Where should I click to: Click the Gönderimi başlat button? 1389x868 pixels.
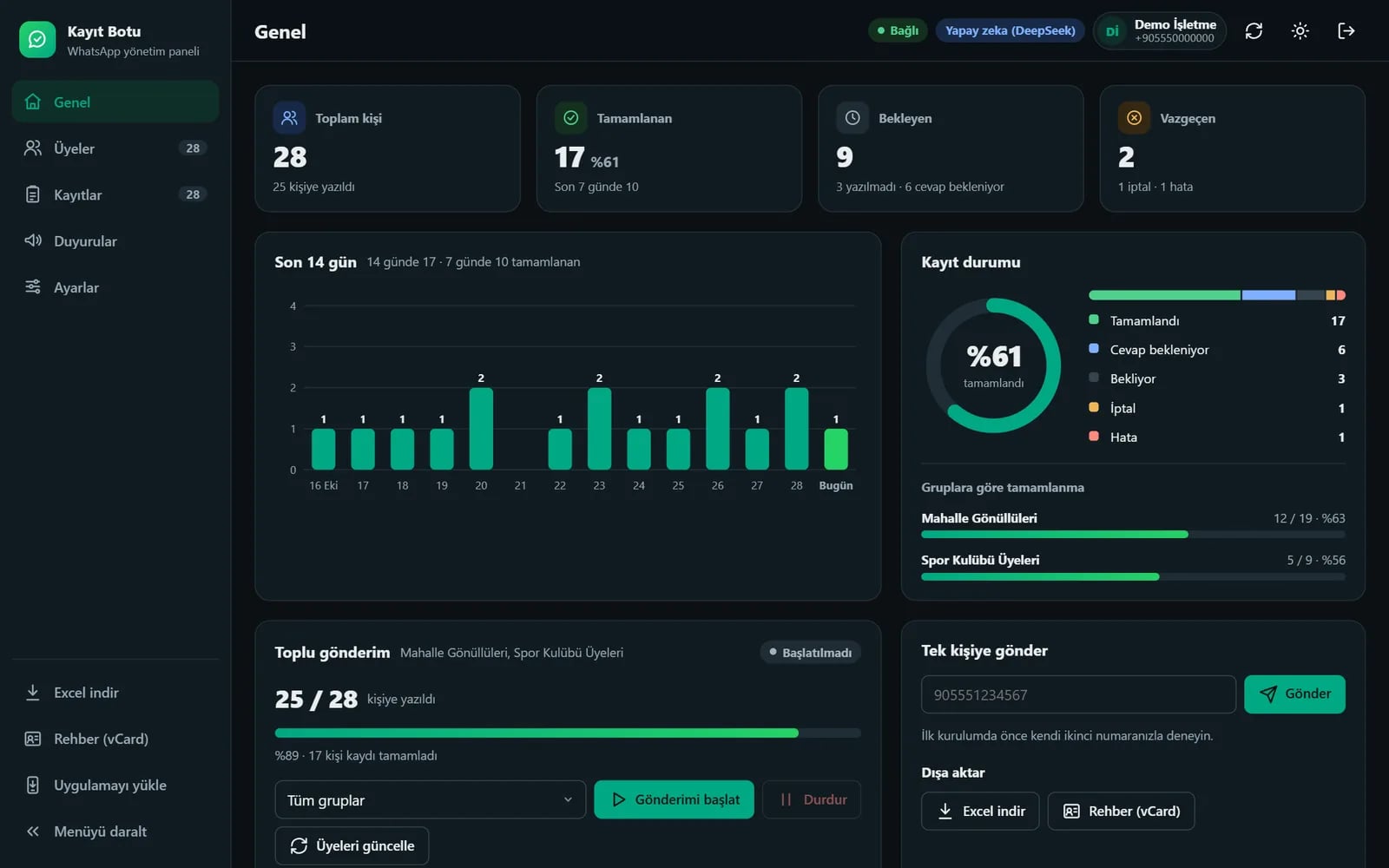coord(674,799)
